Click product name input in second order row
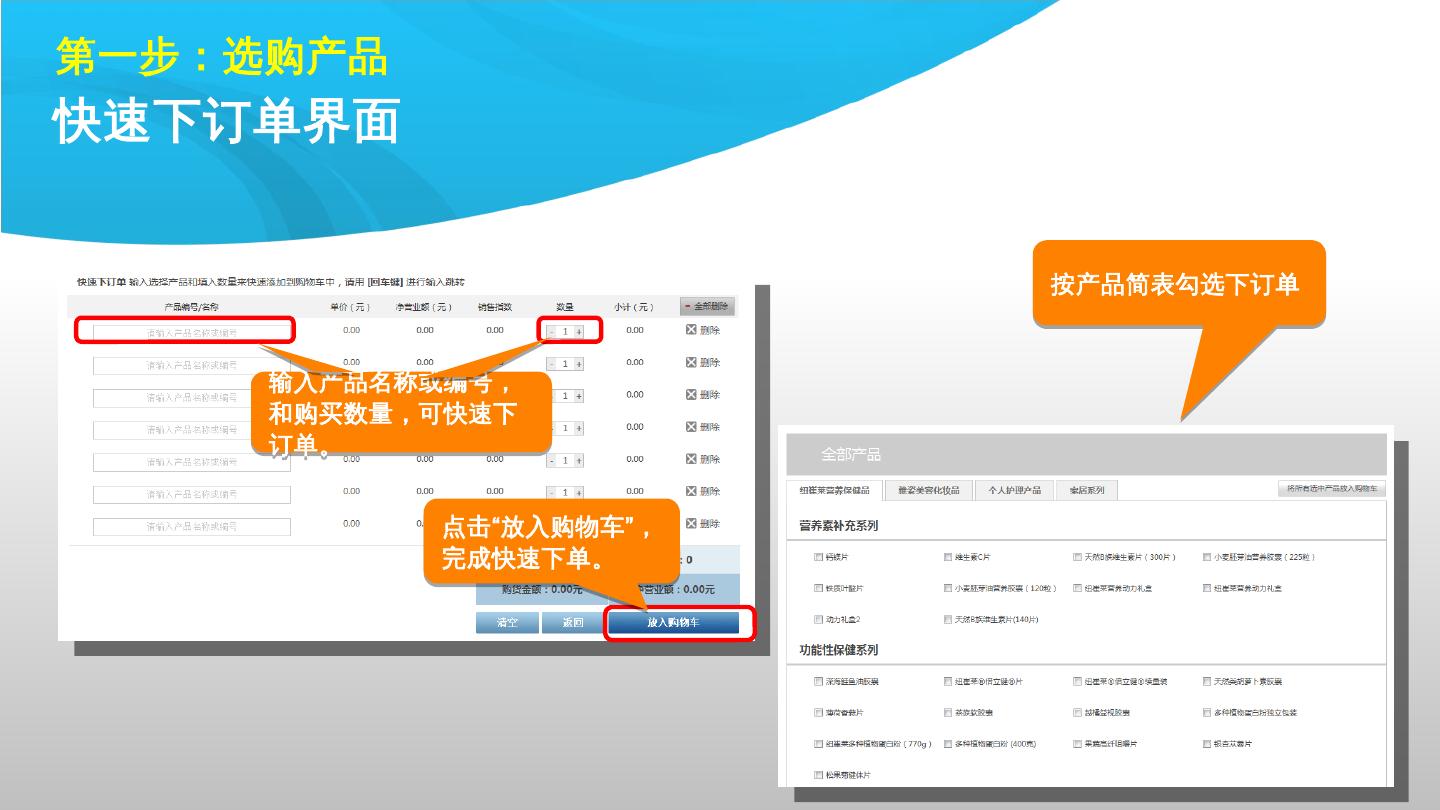 pos(192,365)
